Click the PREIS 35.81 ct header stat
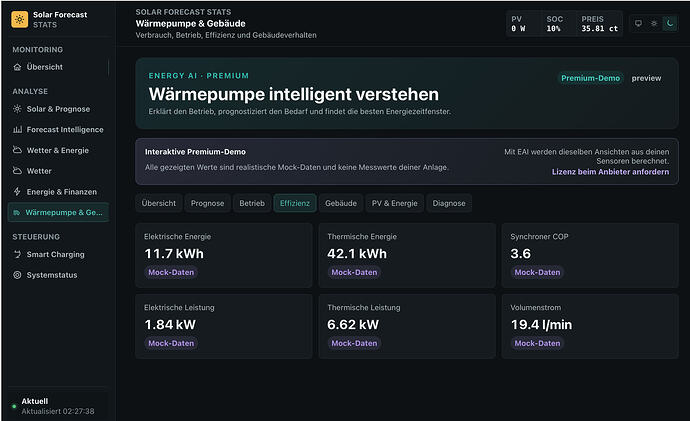Viewport: 690px width, 421px height. pyautogui.click(x=599, y=24)
